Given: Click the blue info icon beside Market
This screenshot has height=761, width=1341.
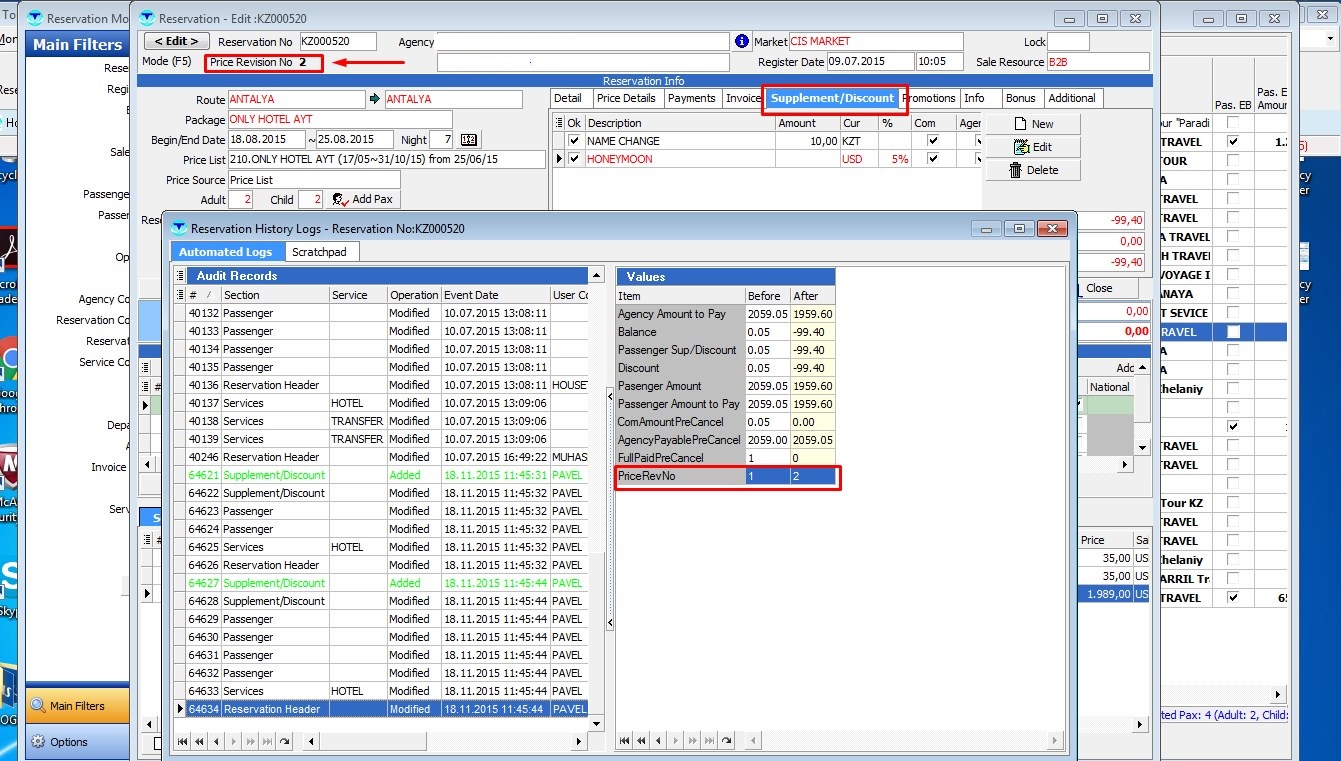Looking at the screenshot, I should click(742, 42).
